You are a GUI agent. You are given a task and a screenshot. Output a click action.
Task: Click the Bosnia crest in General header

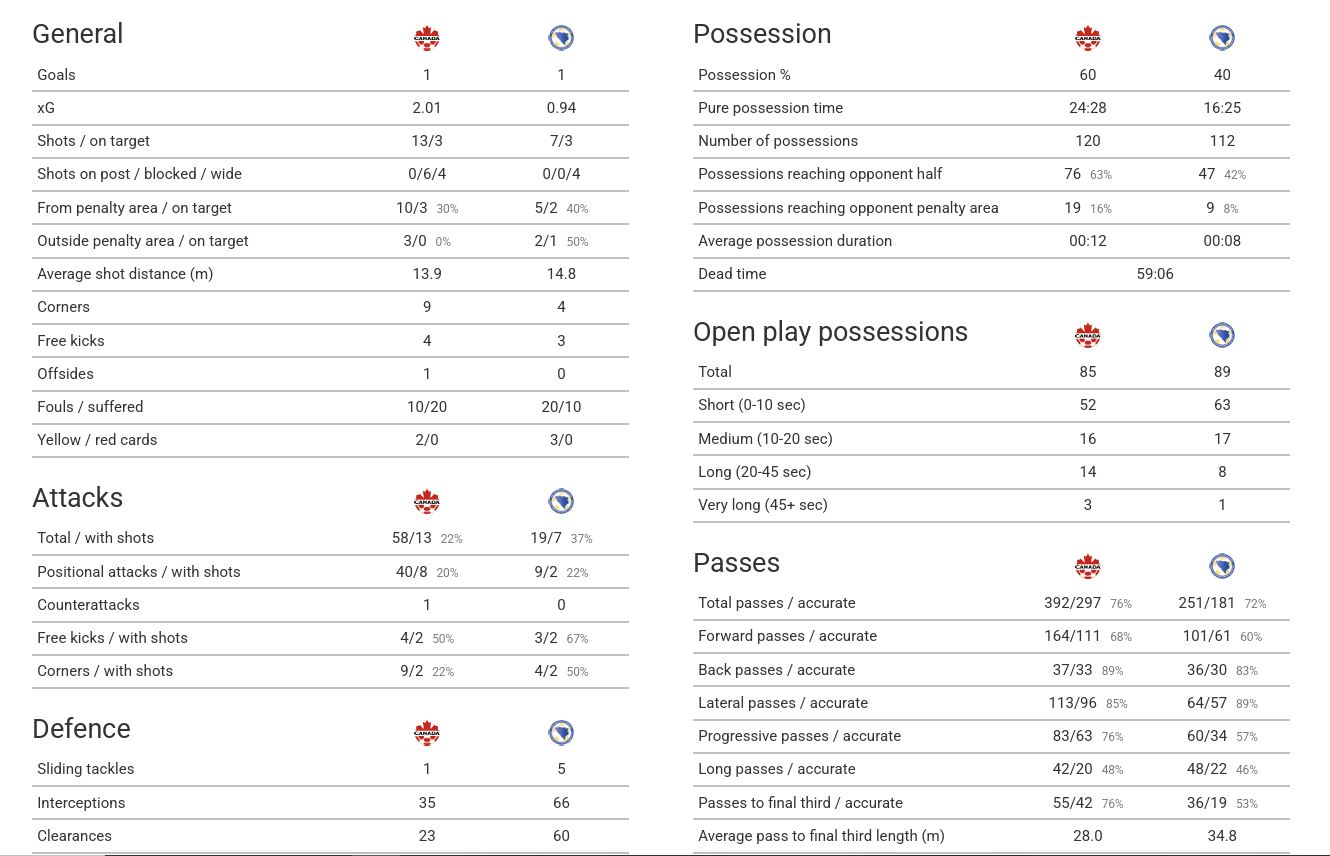click(x=561, y=38)
